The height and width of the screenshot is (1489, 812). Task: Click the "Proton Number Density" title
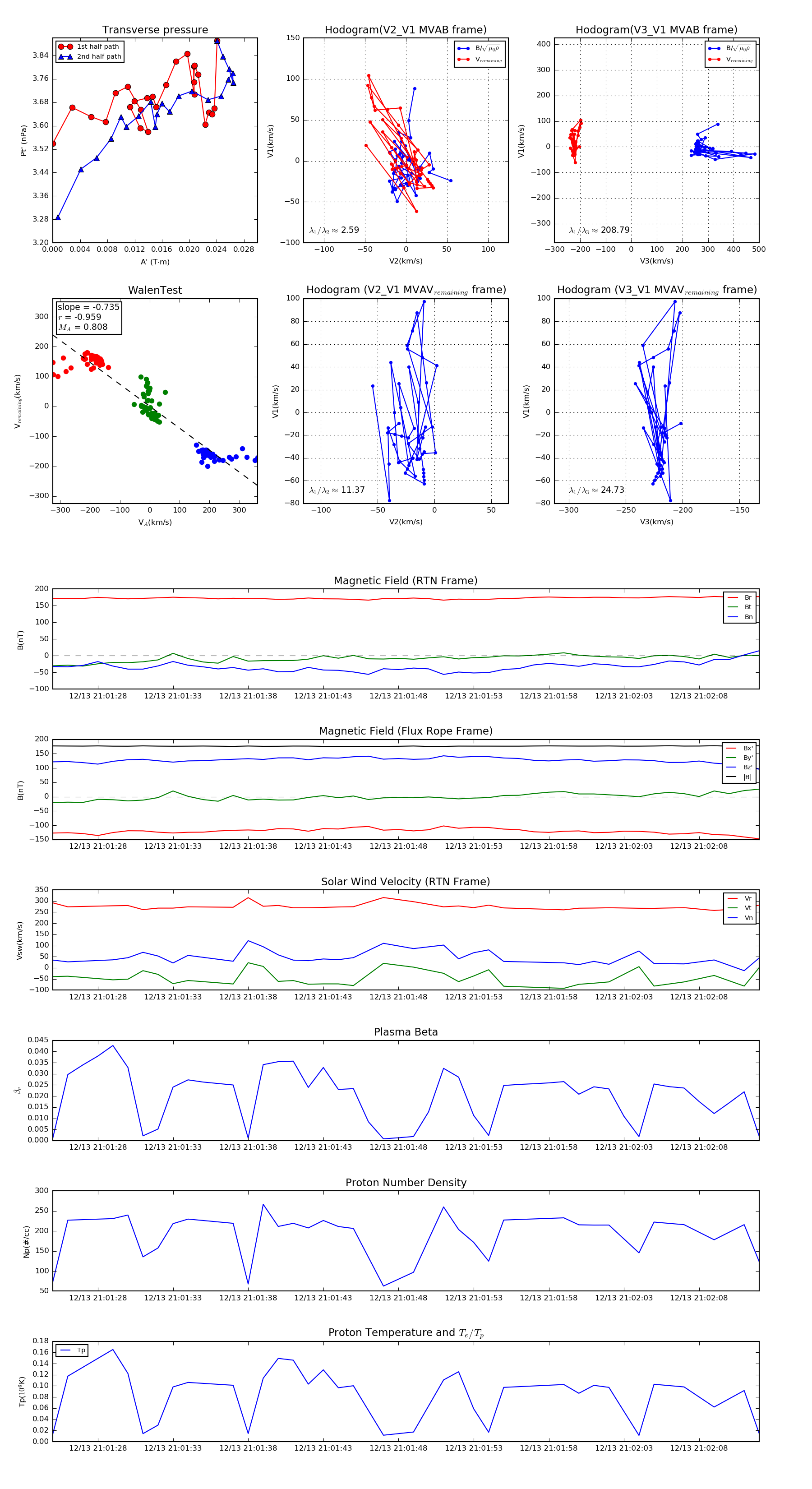406,1183
